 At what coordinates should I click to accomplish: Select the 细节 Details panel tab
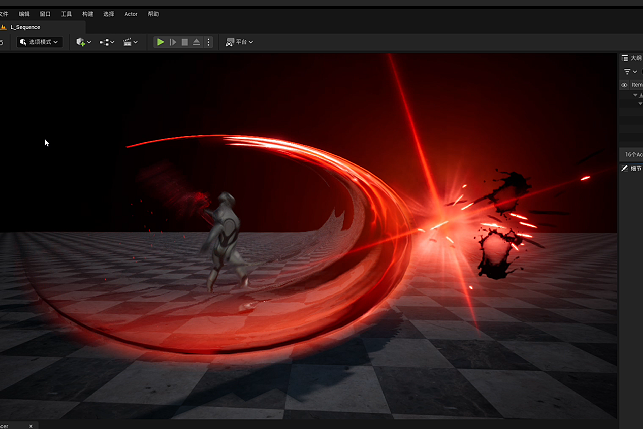pyautogui.click(x=632, y=169)
